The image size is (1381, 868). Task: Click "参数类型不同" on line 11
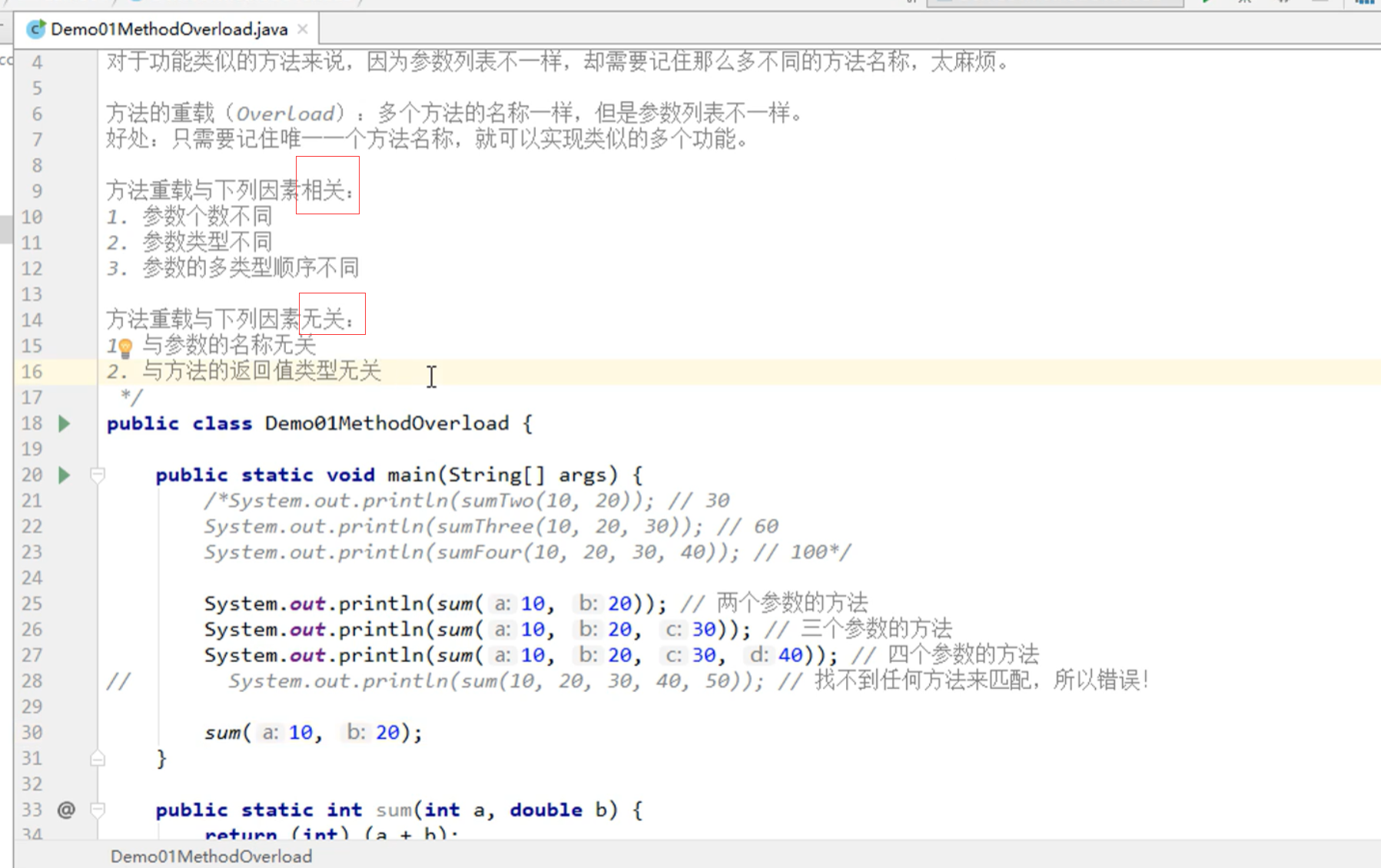coord(207,242)
